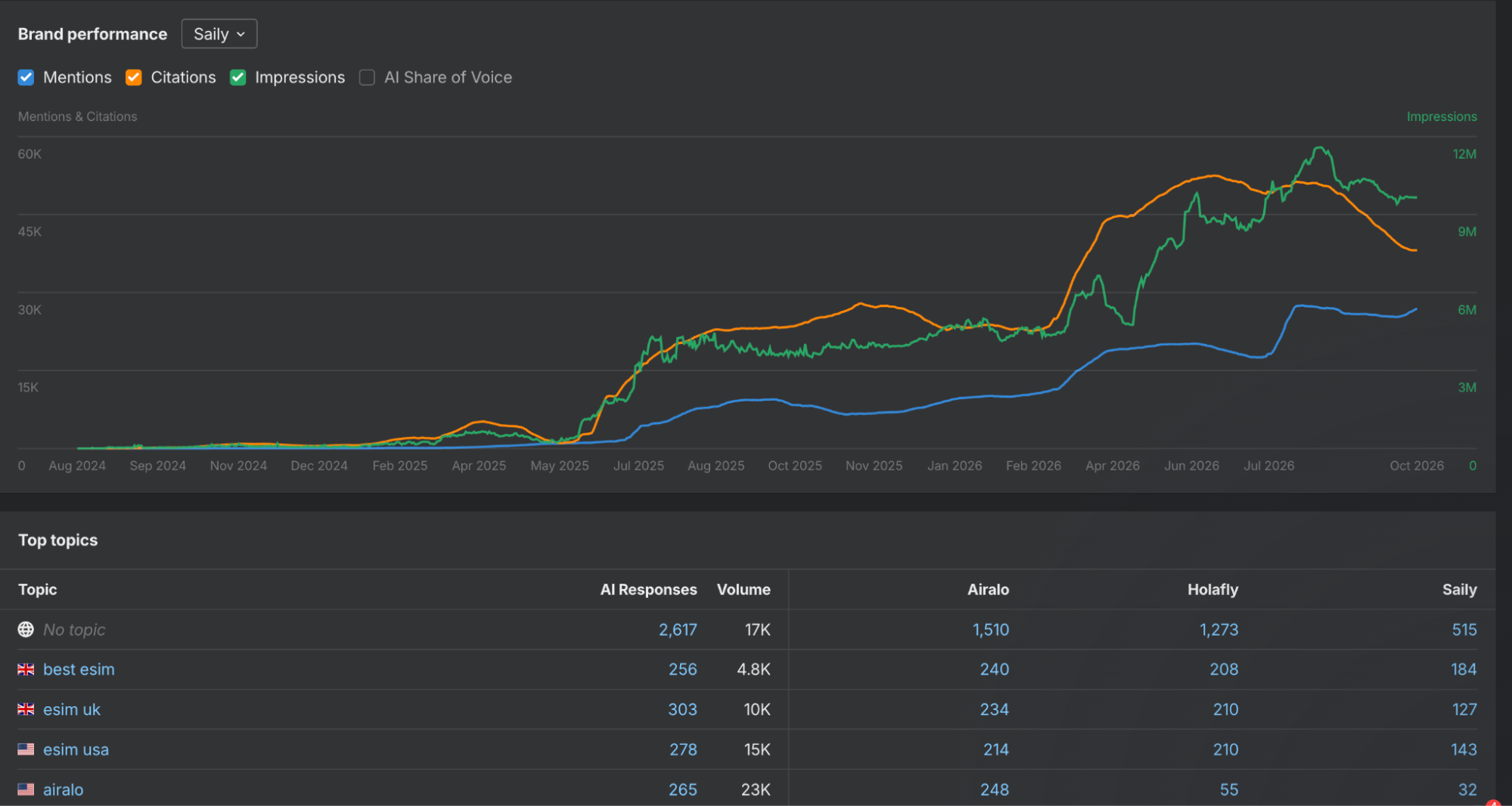Click the No topic row label

(x=74, y=629)
